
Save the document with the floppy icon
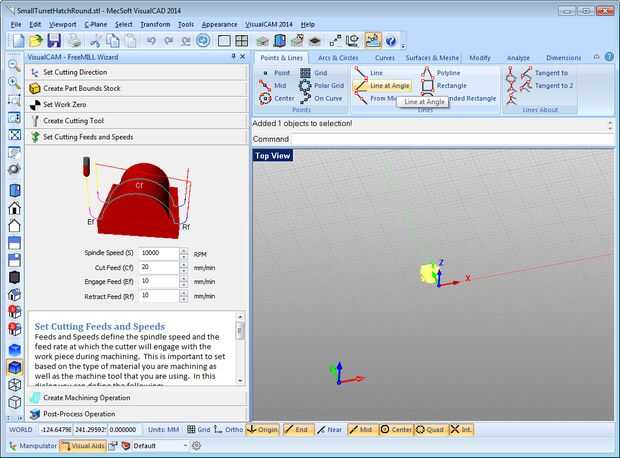pos(54,40)
